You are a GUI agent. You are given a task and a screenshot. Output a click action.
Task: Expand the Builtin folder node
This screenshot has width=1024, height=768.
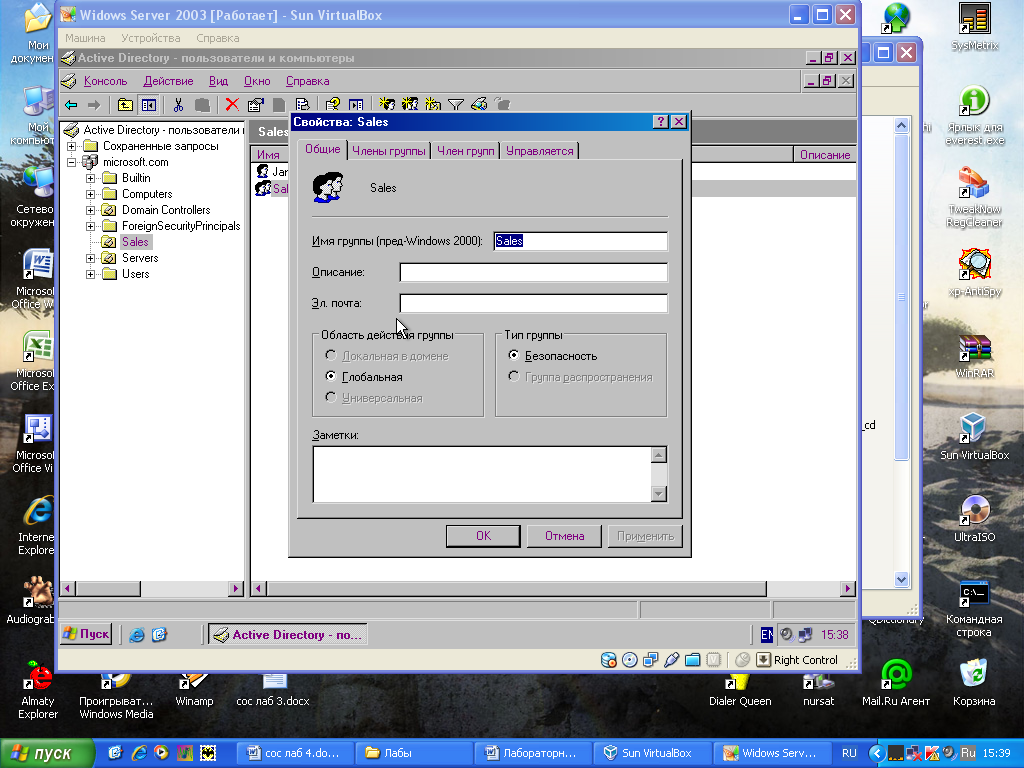tap(91, 178)
